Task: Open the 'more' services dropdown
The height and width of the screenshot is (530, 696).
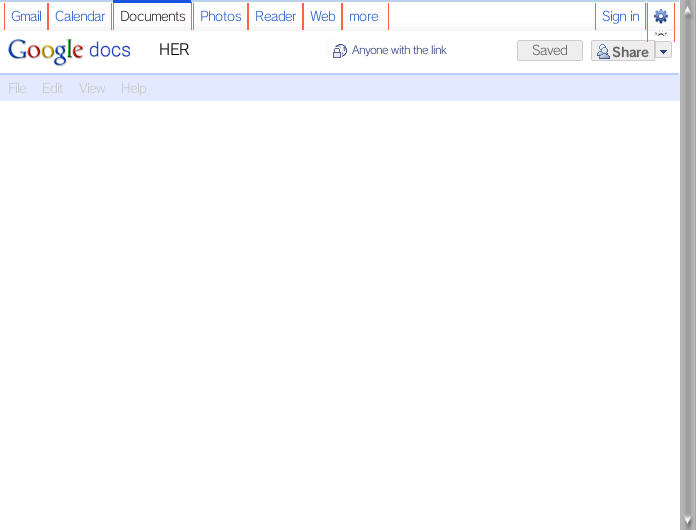Action: click(363, 16)
